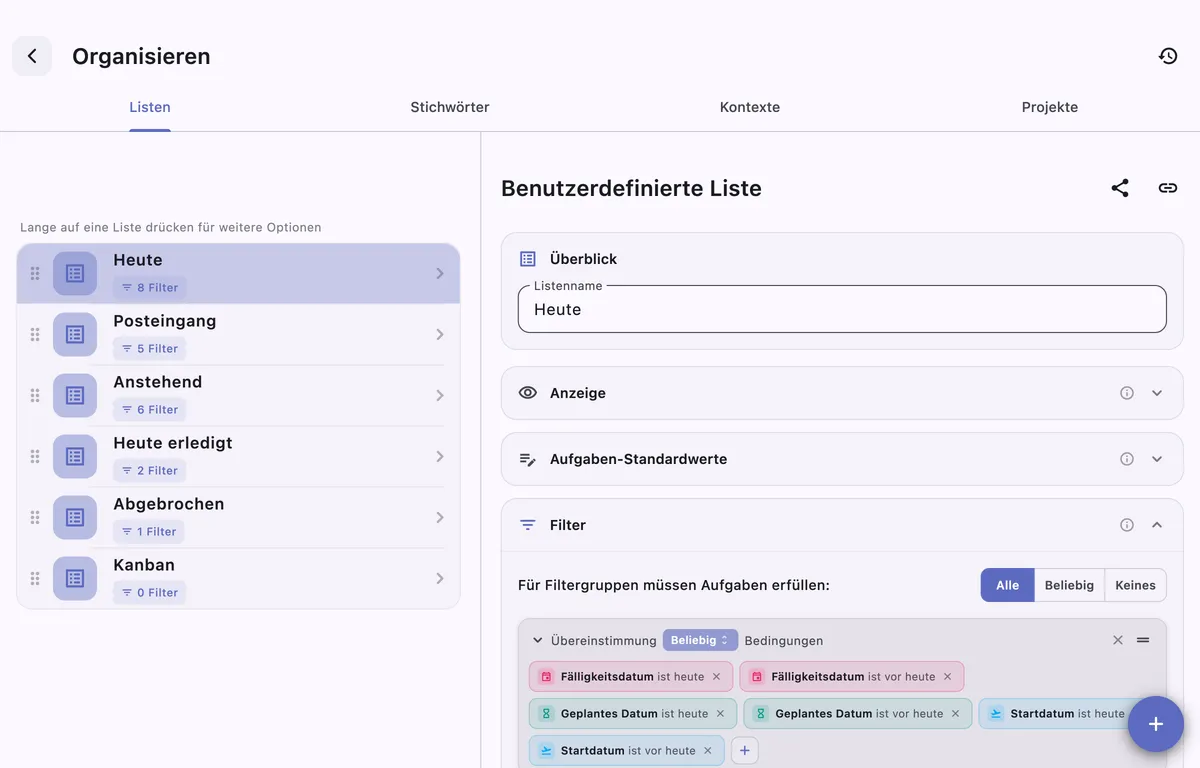Click the Listenname input field
The height and width of the screenshot is (768, 1200).
842,309
